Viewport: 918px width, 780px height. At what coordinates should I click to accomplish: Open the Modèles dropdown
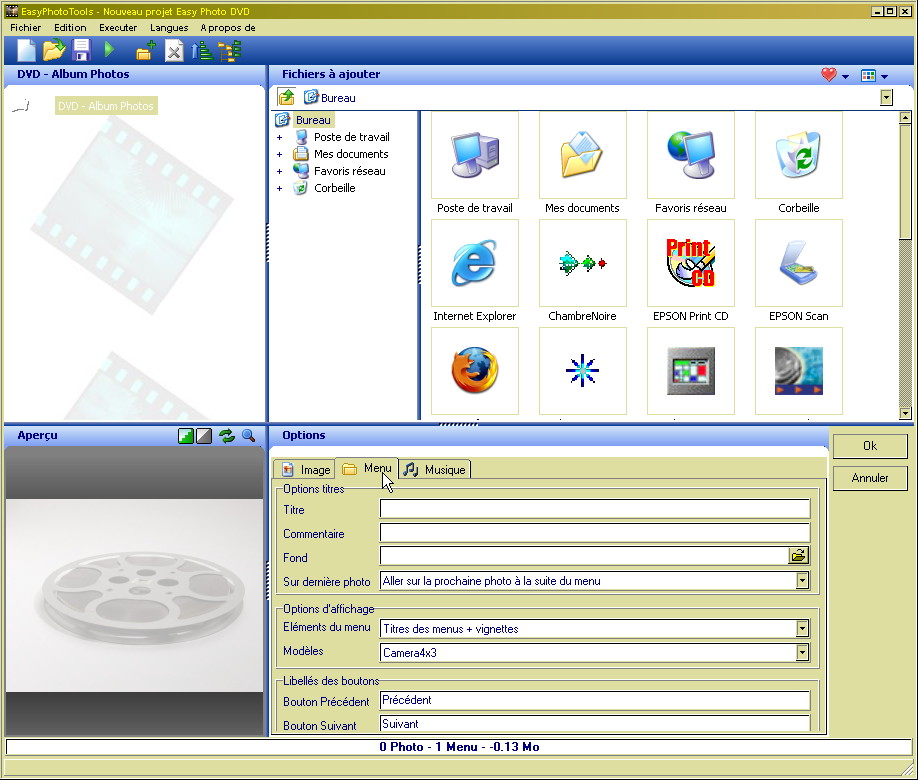click(801, 653)
